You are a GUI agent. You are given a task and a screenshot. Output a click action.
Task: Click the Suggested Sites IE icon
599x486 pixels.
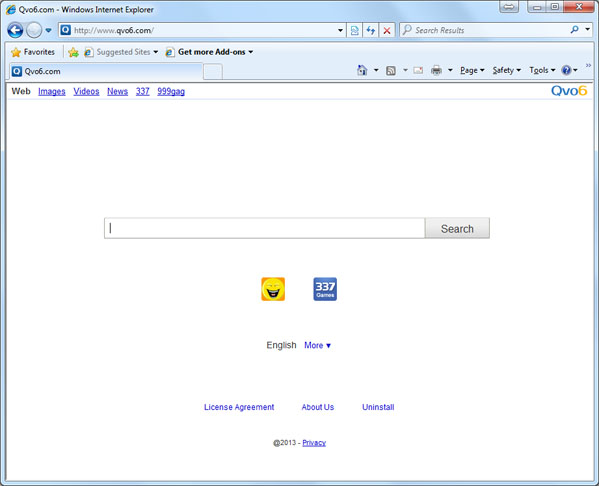[x=89, y=52]
